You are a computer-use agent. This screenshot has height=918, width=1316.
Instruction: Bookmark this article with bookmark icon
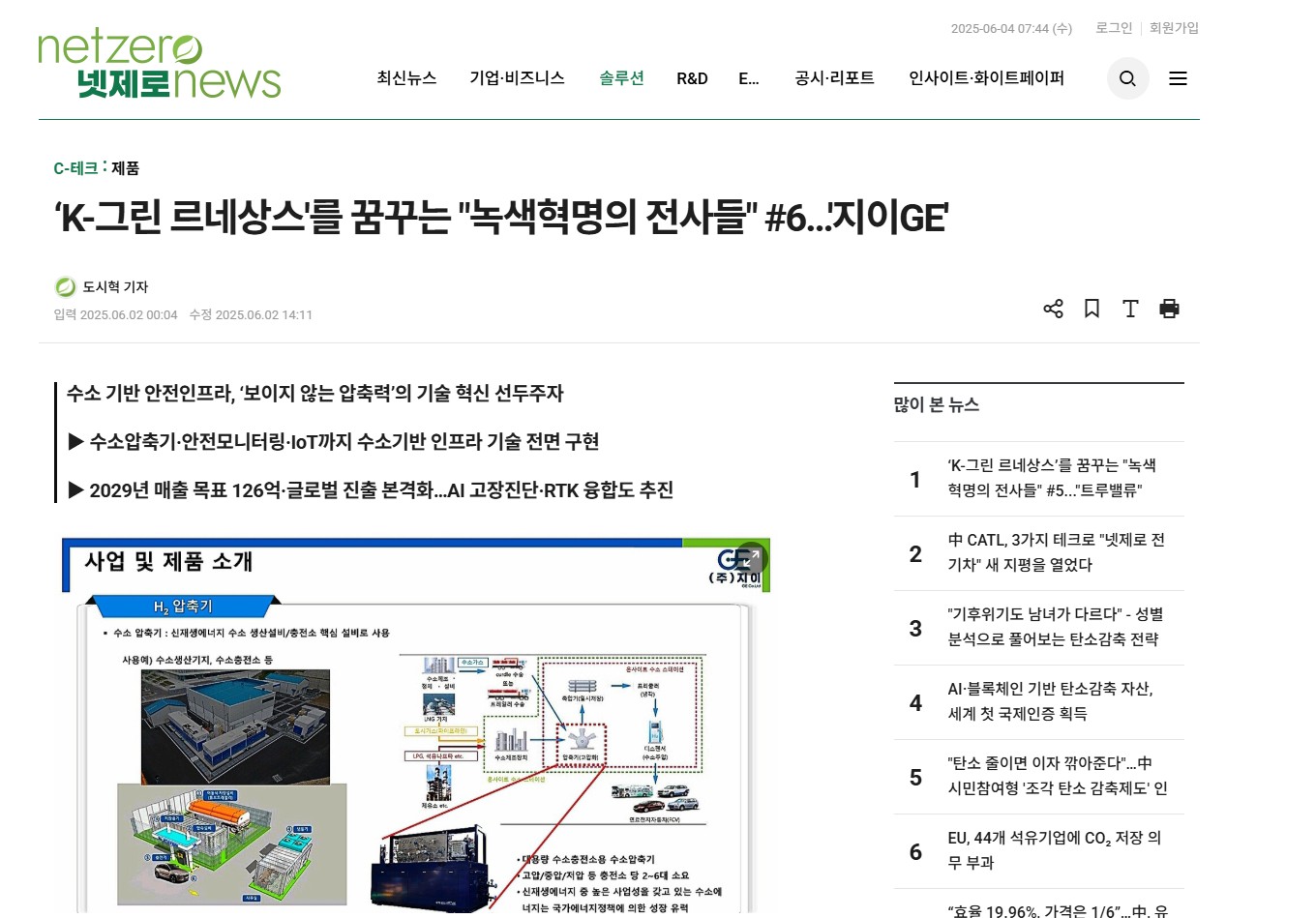[1092, 309]
